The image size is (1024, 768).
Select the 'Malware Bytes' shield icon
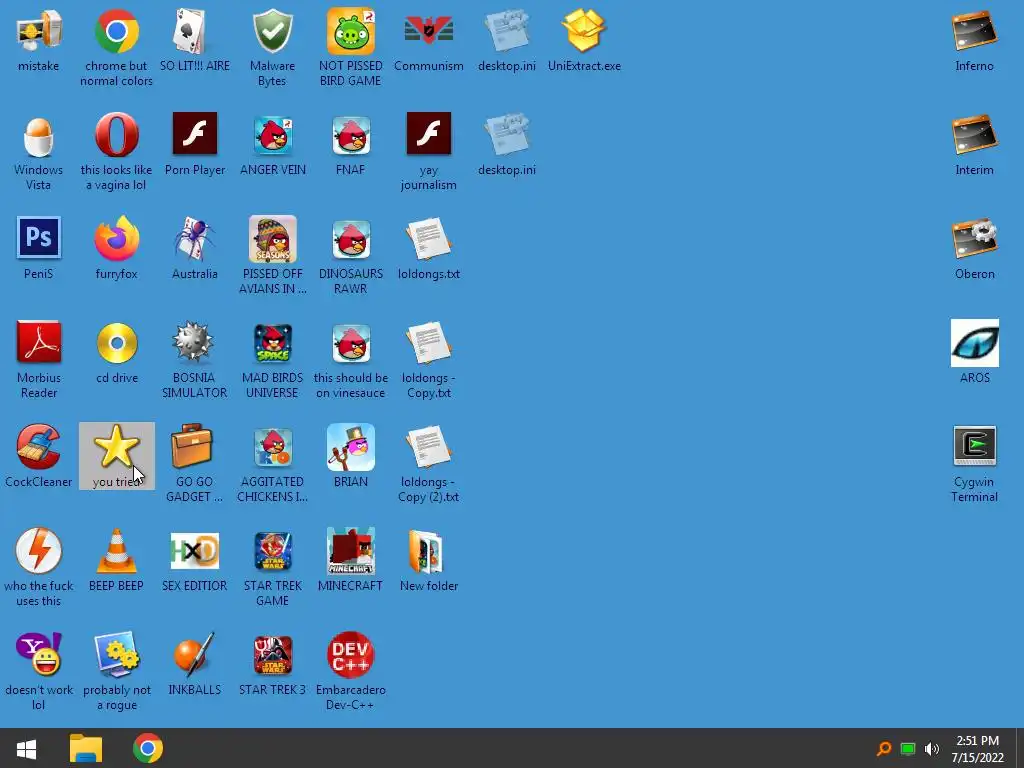coord(272,31)
